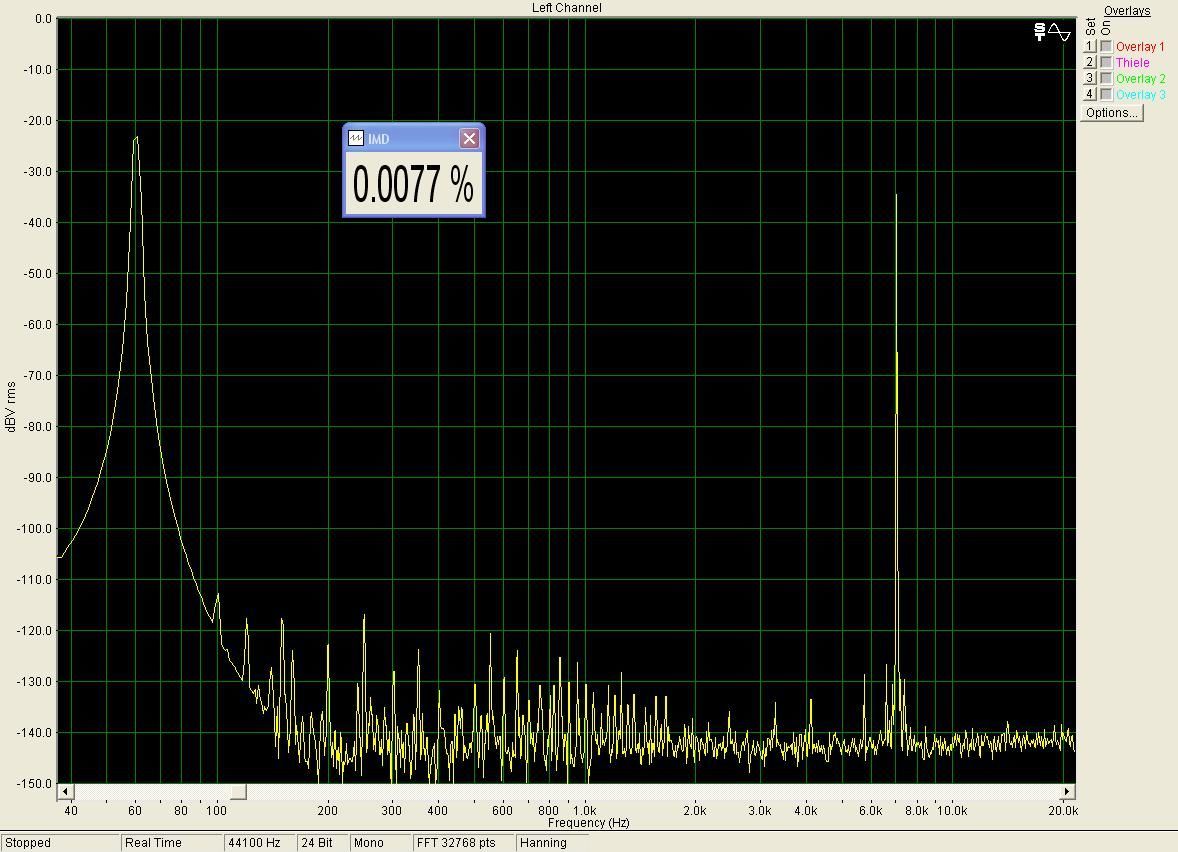Click the Left Channel plot title

coord(566,8)
